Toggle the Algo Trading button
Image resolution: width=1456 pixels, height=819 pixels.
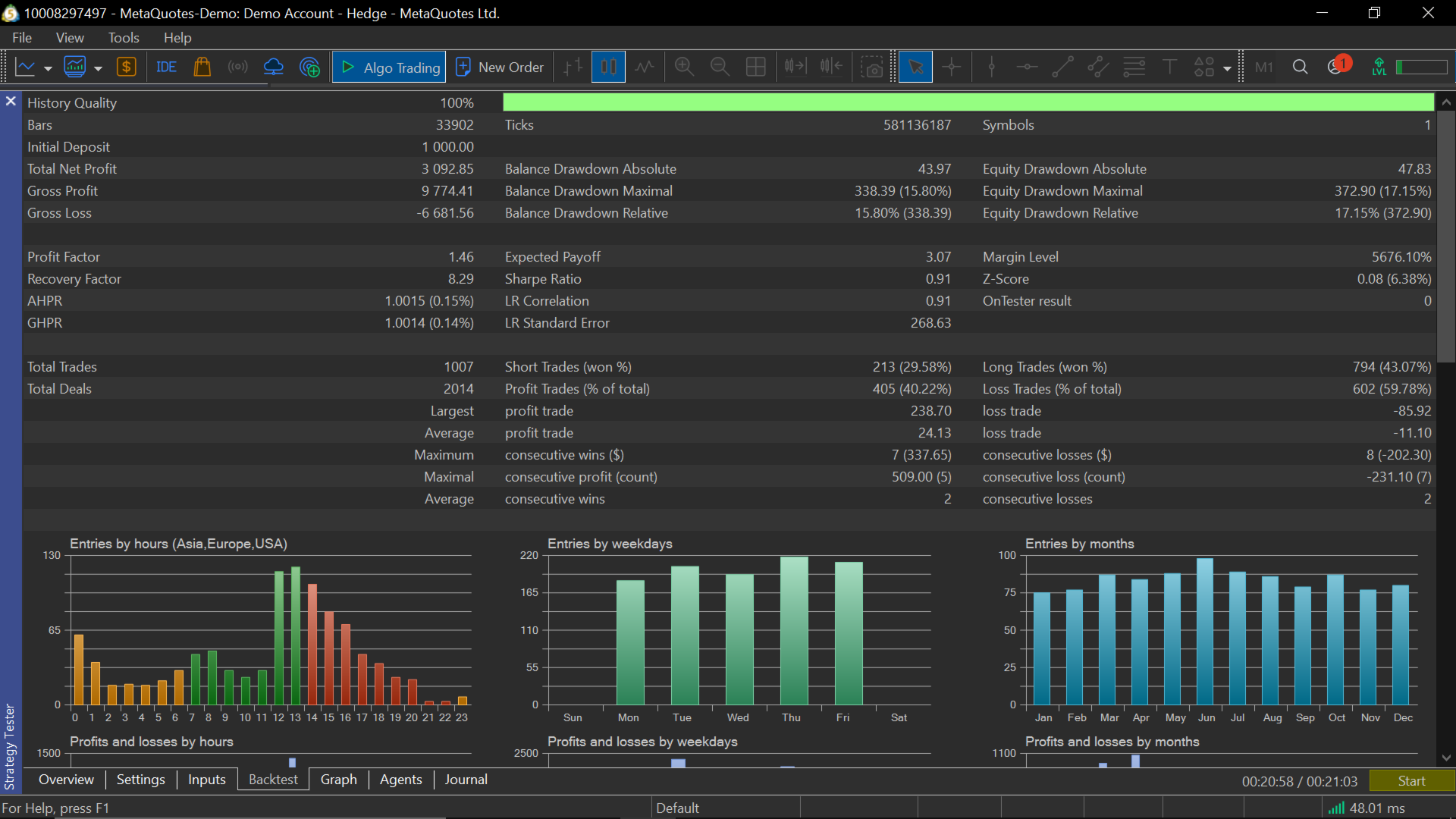pyautogui.click(x=389, y=67)
